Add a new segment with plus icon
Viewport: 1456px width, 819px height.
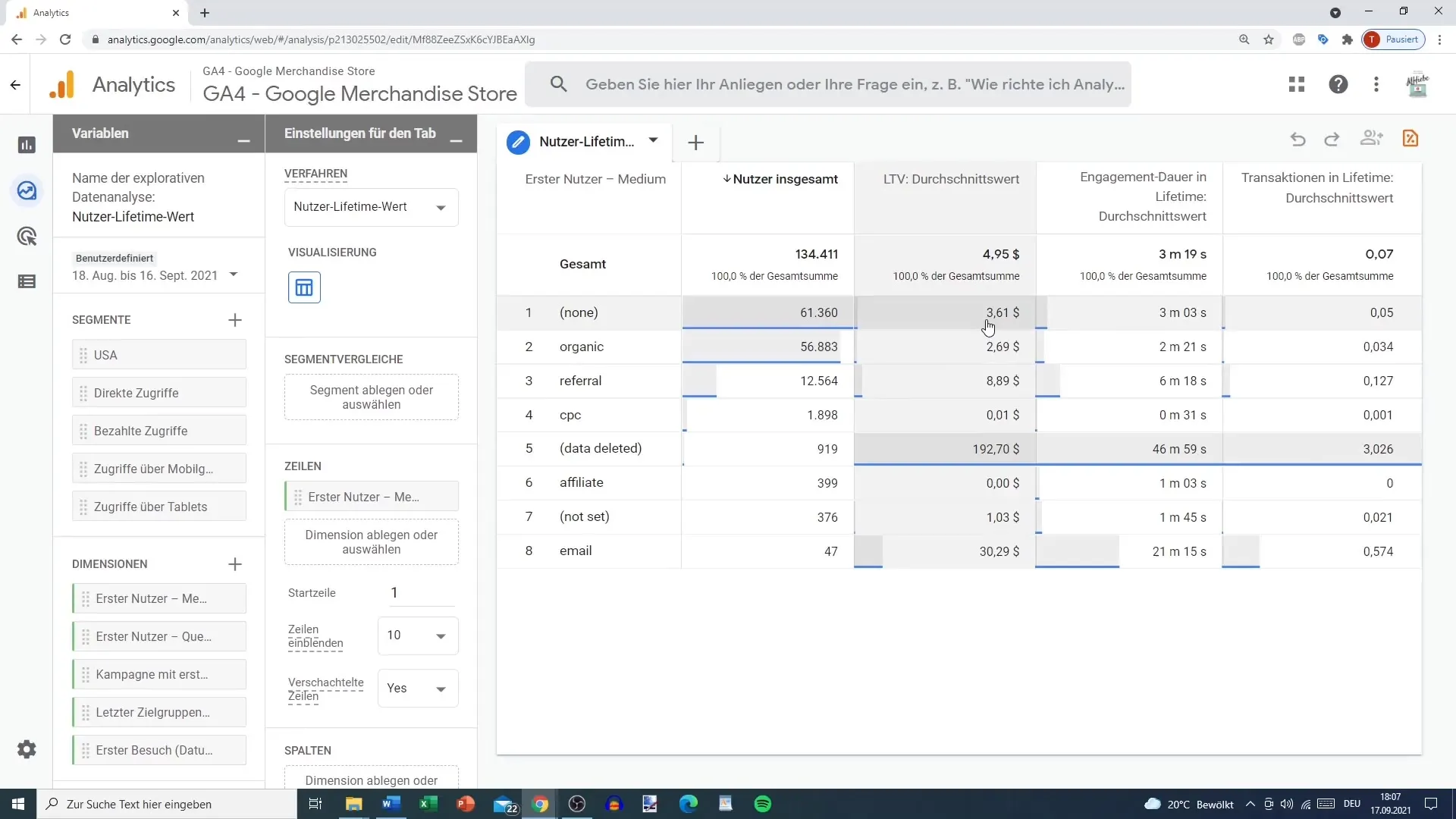pos(235,320)
